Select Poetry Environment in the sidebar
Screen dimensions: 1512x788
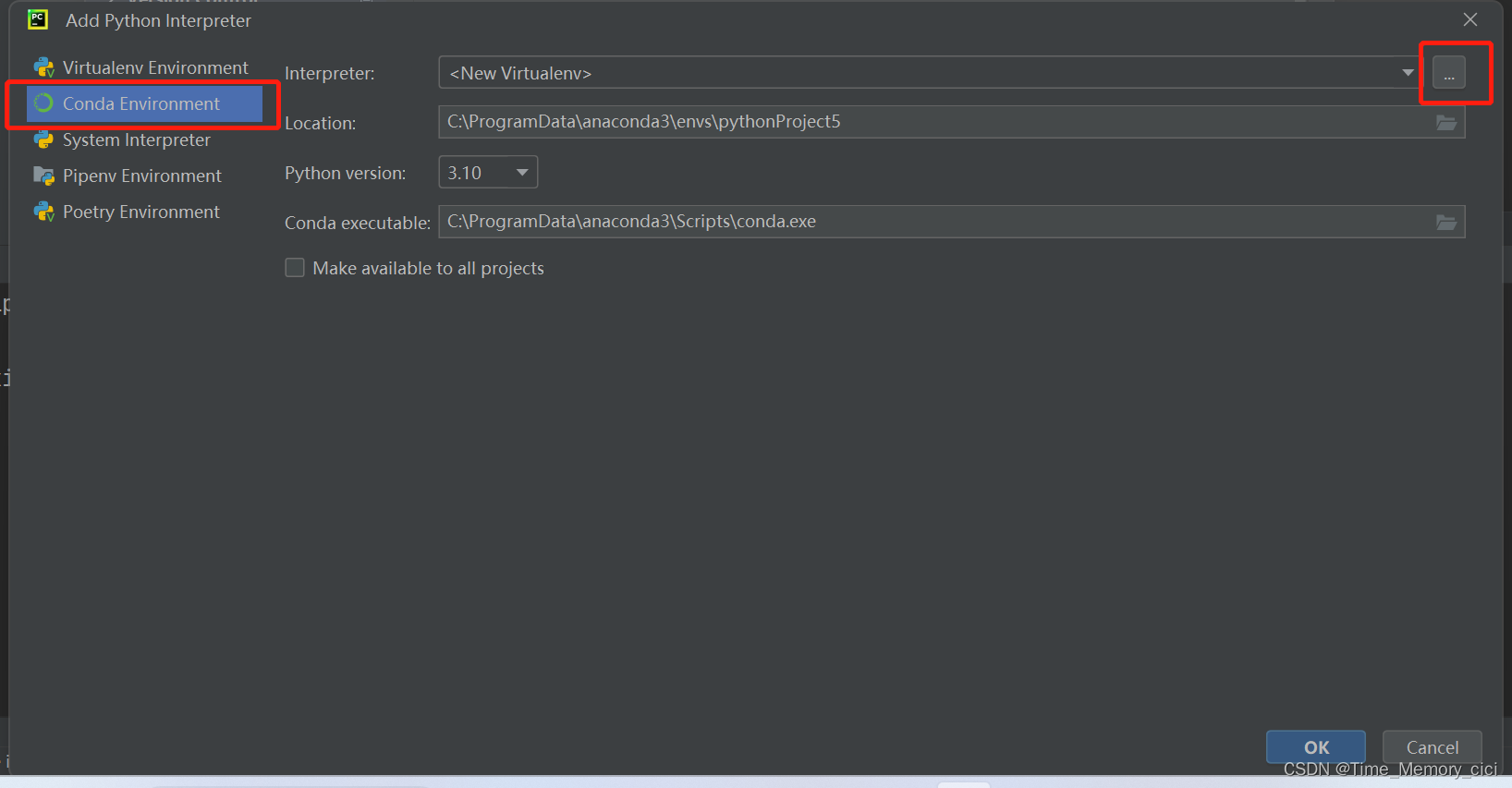pos(145,212)
